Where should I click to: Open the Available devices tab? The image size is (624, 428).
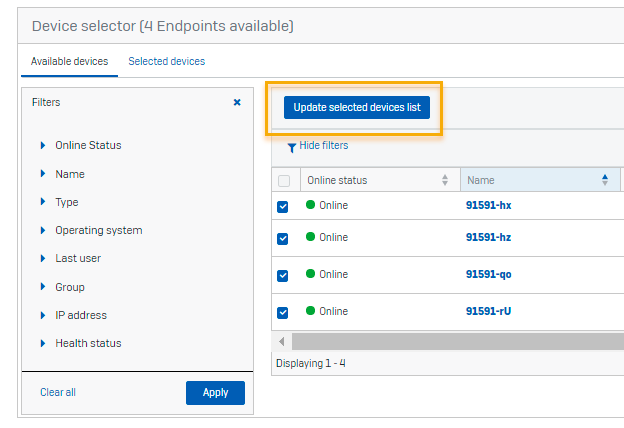[69, 61]
